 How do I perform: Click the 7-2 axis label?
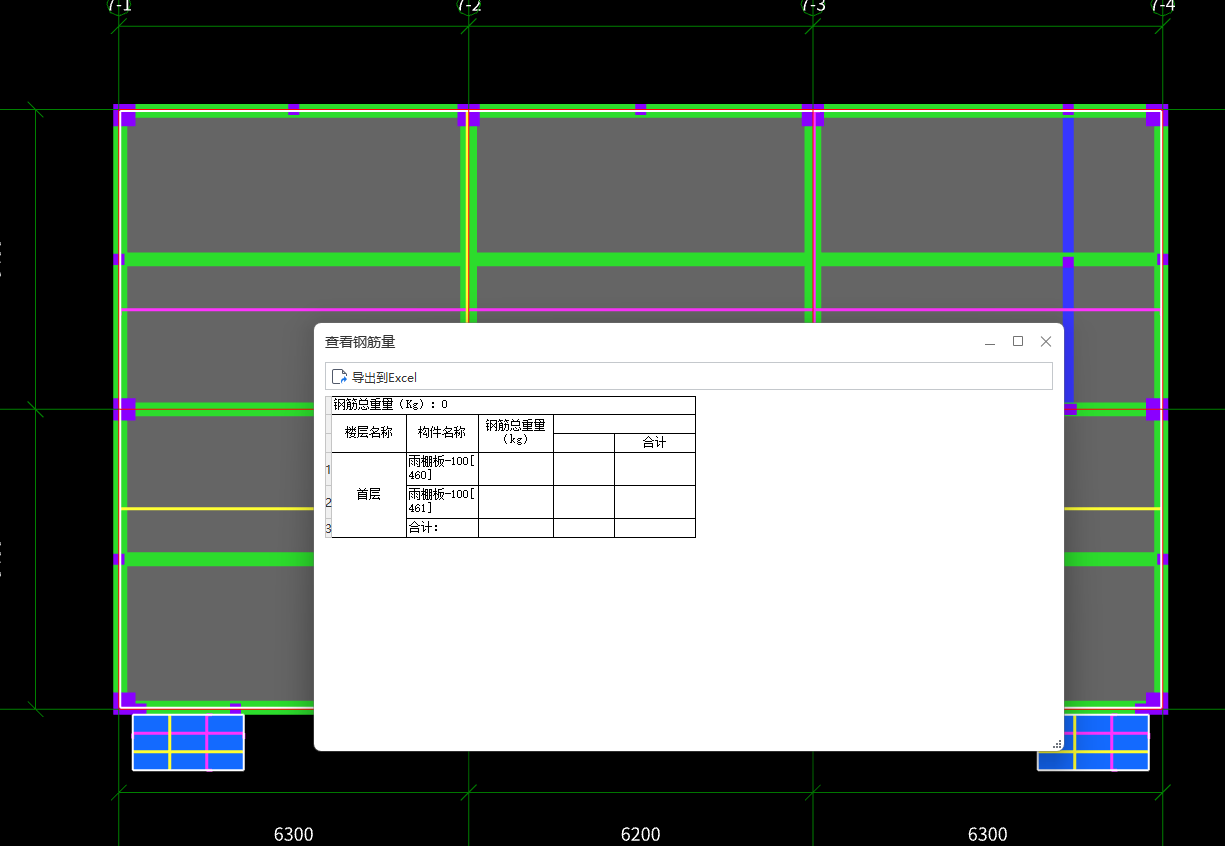468,6
